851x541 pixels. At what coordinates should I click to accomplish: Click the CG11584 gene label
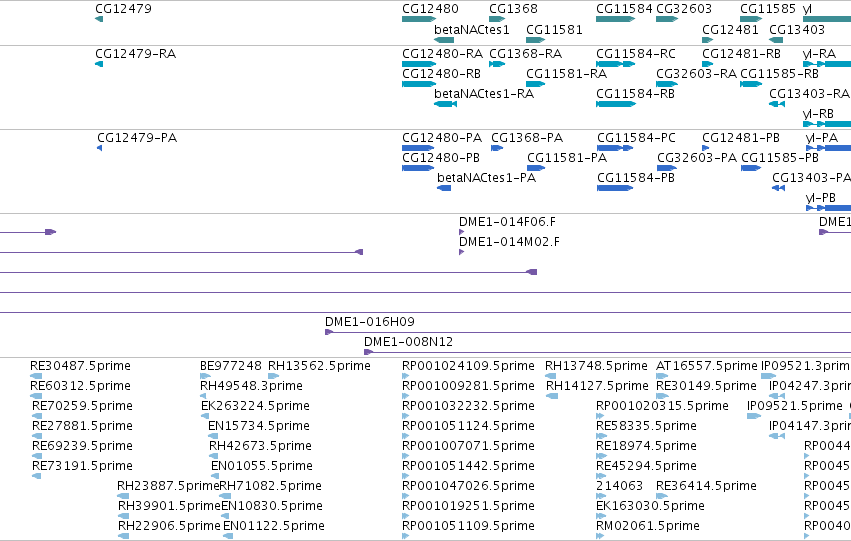point(624,9)
